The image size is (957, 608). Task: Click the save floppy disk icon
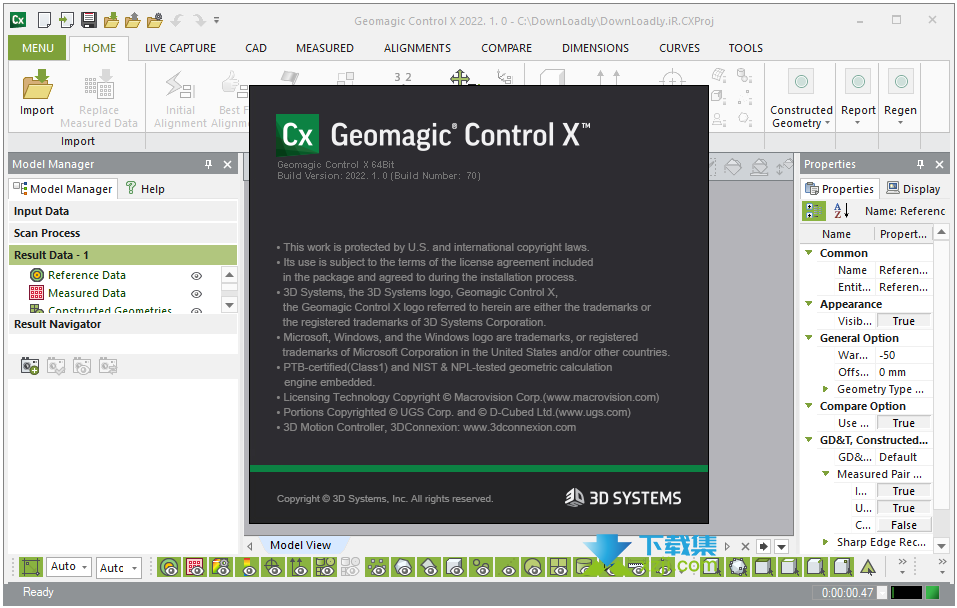[89, 20]
